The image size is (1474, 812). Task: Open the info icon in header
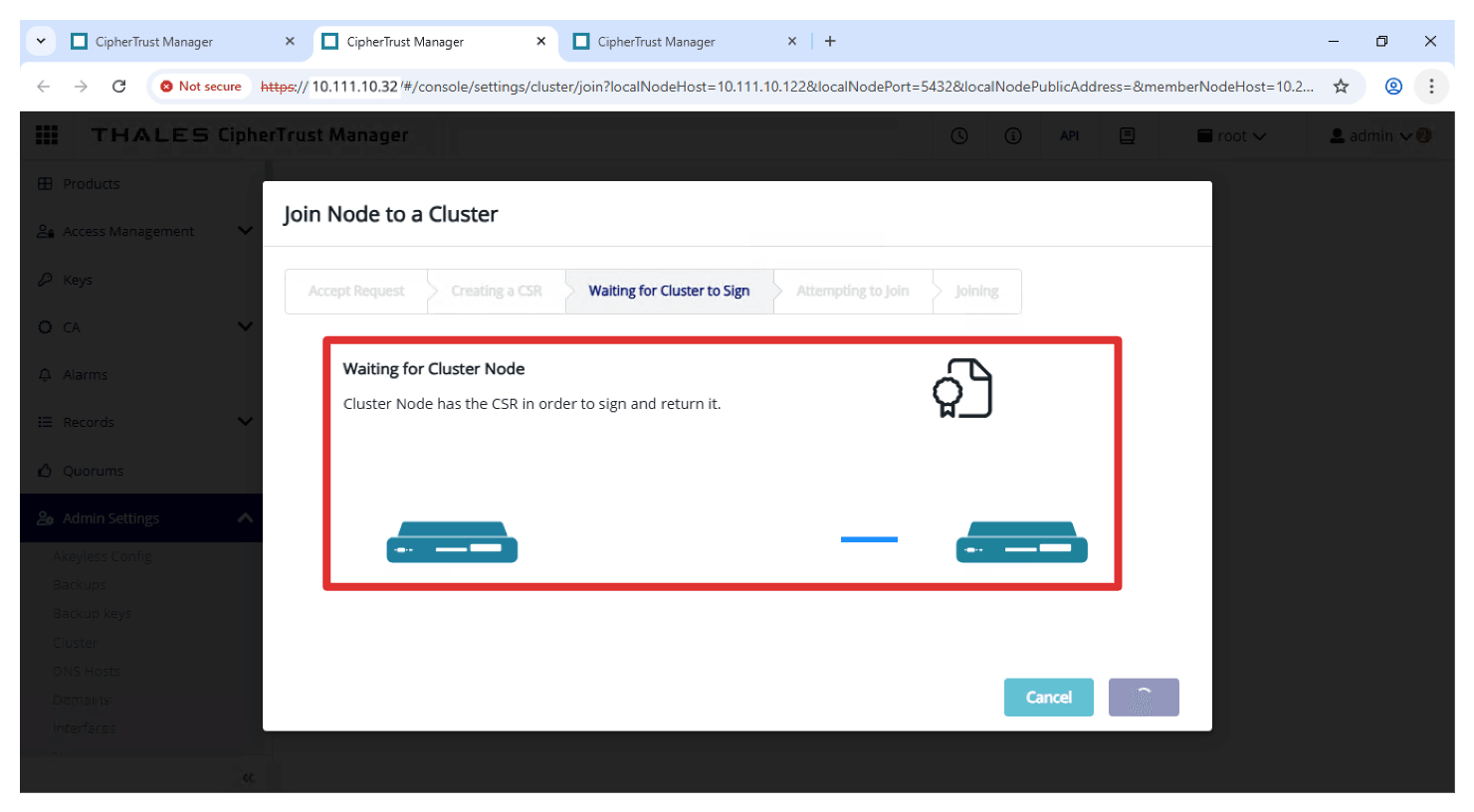(x=1013, y=136)
